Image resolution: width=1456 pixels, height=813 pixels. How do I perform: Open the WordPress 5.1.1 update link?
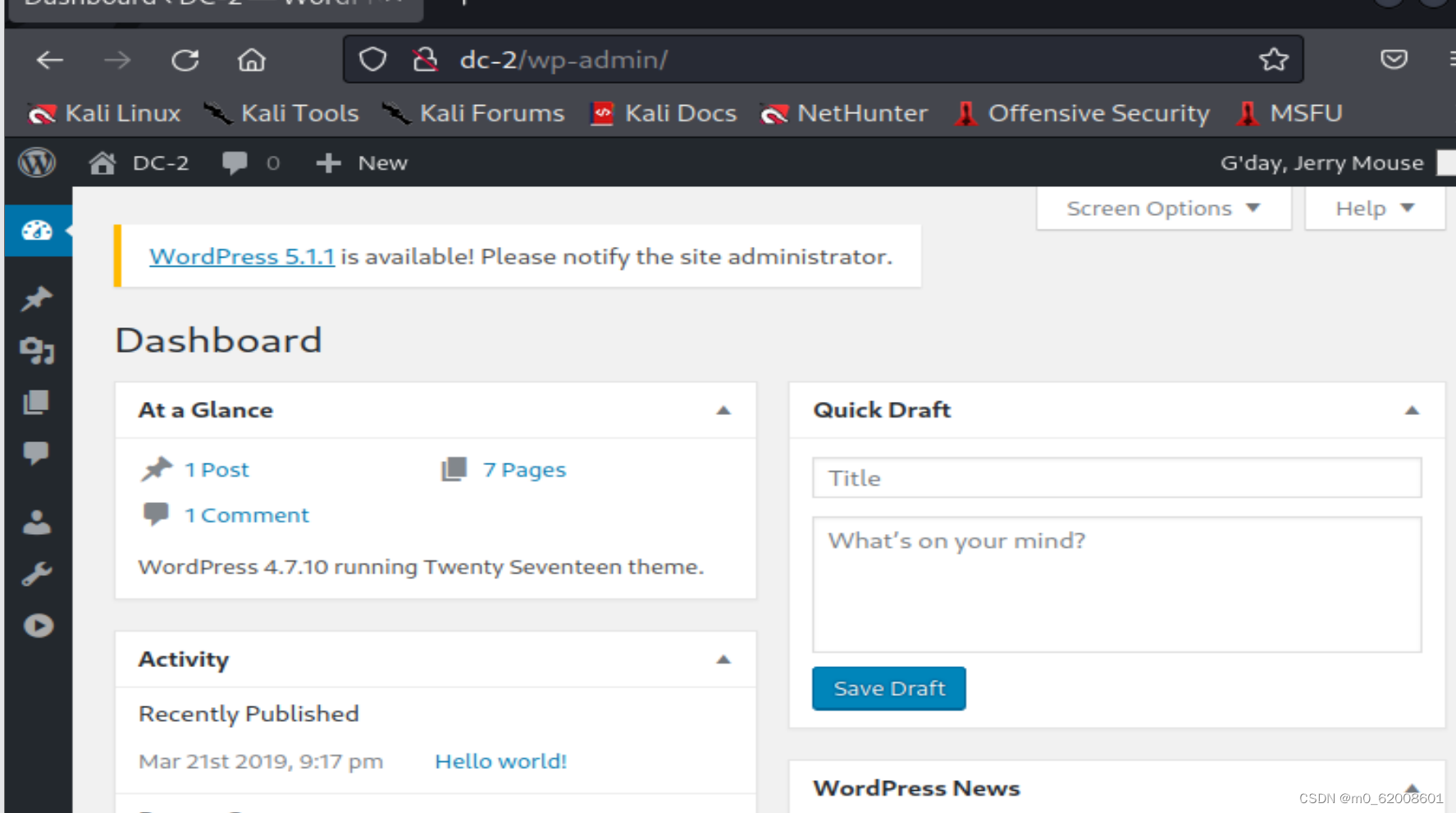242,257
